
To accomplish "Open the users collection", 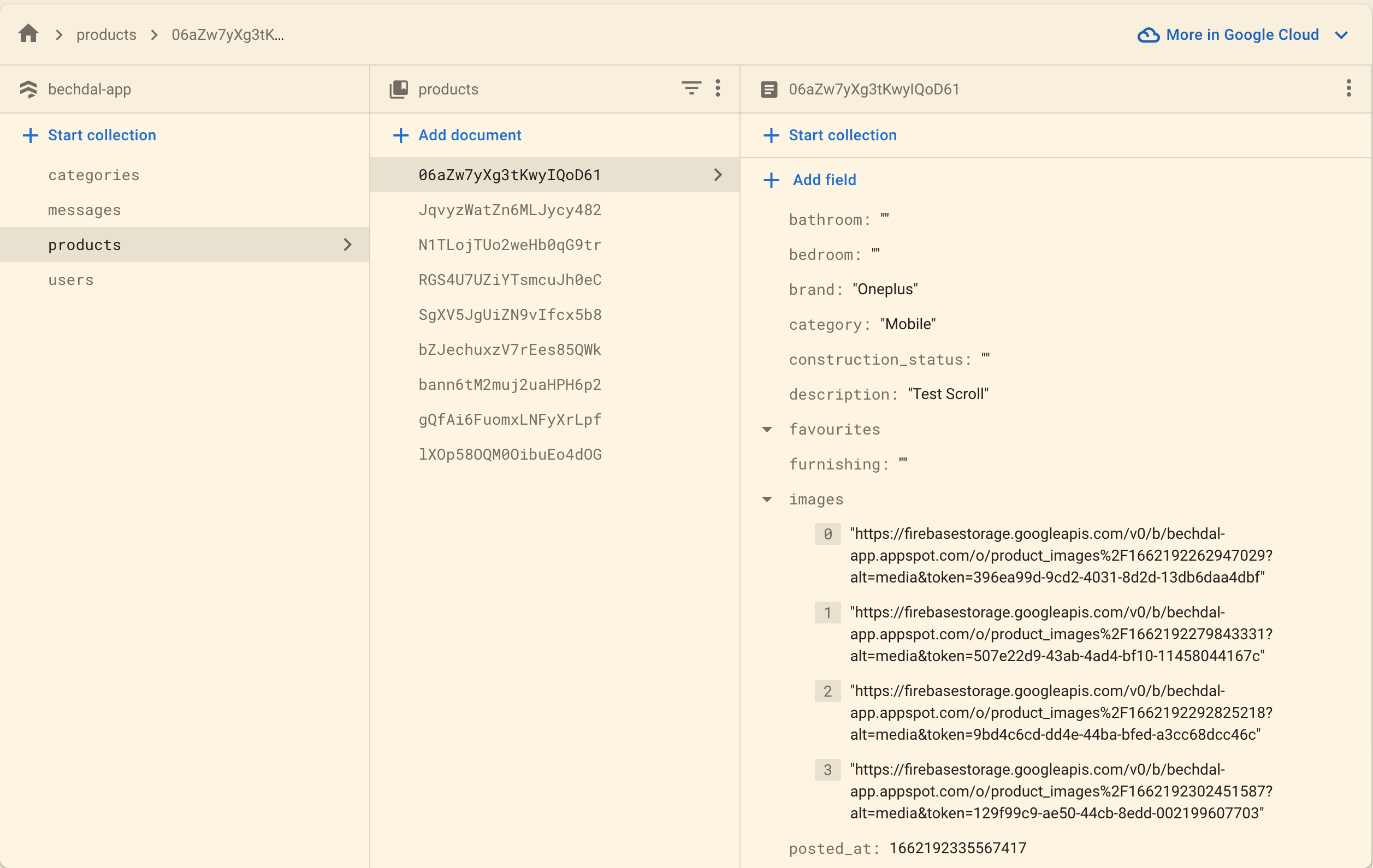I will [70, 280].
